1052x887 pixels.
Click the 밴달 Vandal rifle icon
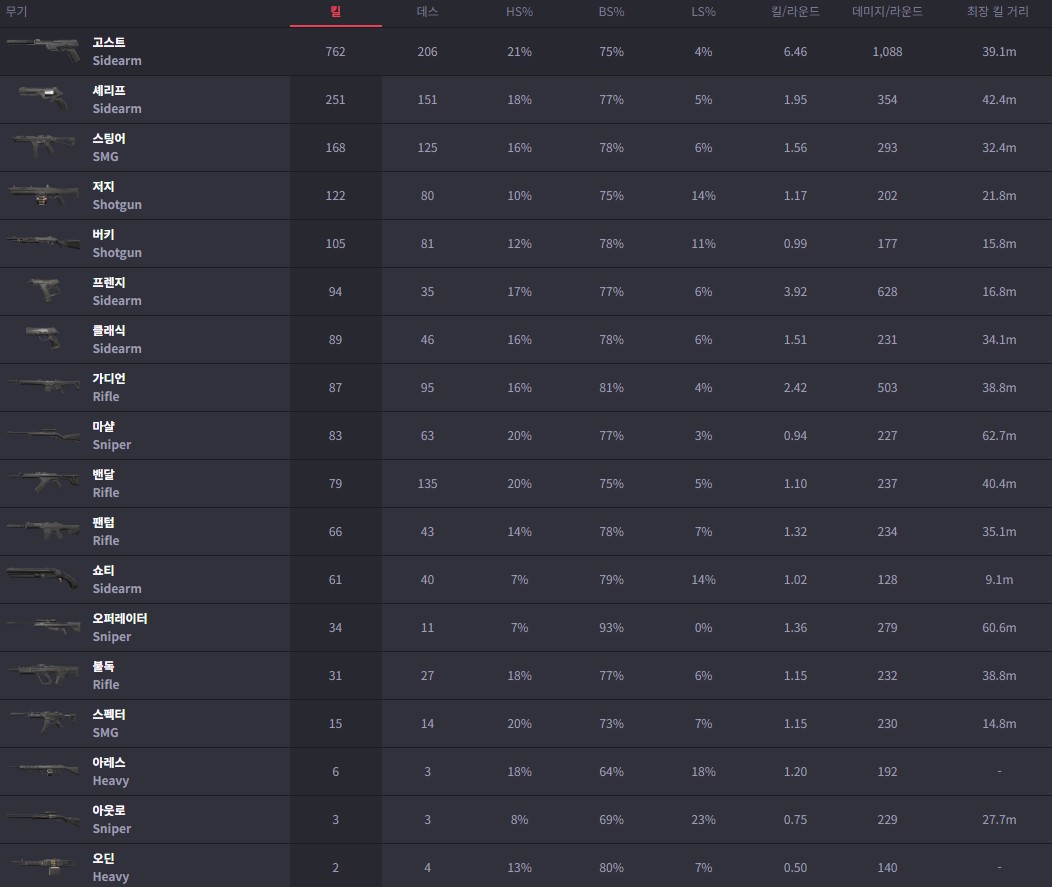tap(43, 482)
